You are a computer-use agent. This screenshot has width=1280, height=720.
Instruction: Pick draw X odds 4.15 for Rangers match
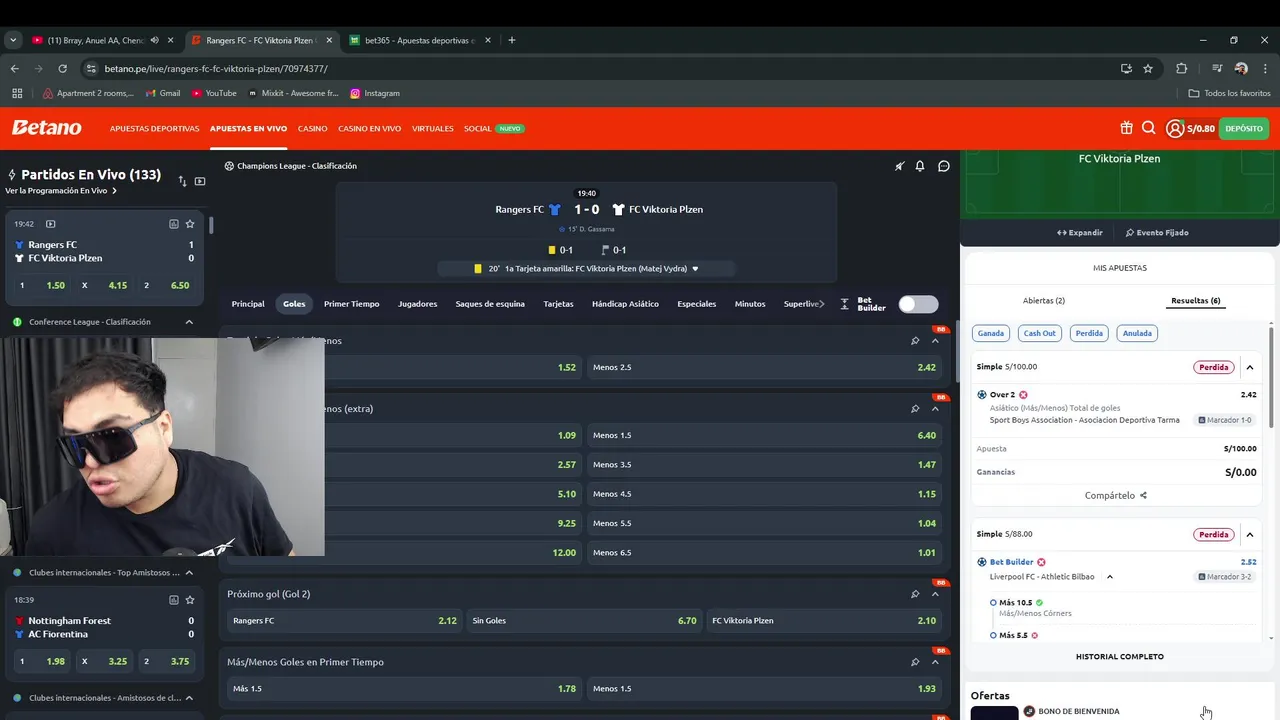pyautogui.click(x=105, y=285)
